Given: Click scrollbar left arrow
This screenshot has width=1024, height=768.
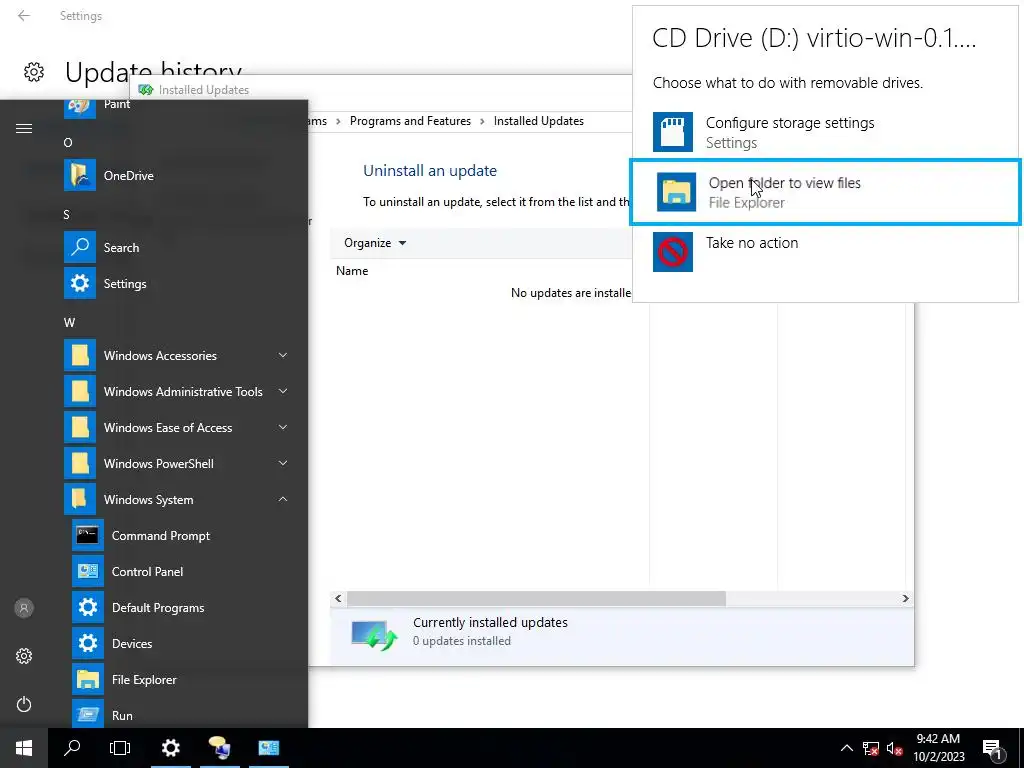Looking at the screenshot, I should coord(338,598).
